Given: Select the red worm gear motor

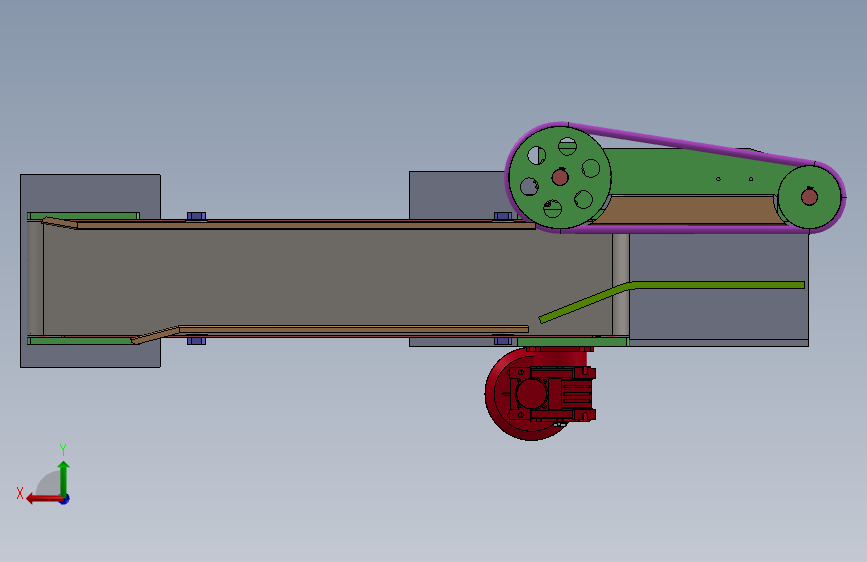Looking at the screenshot, I should pos(540,393).
